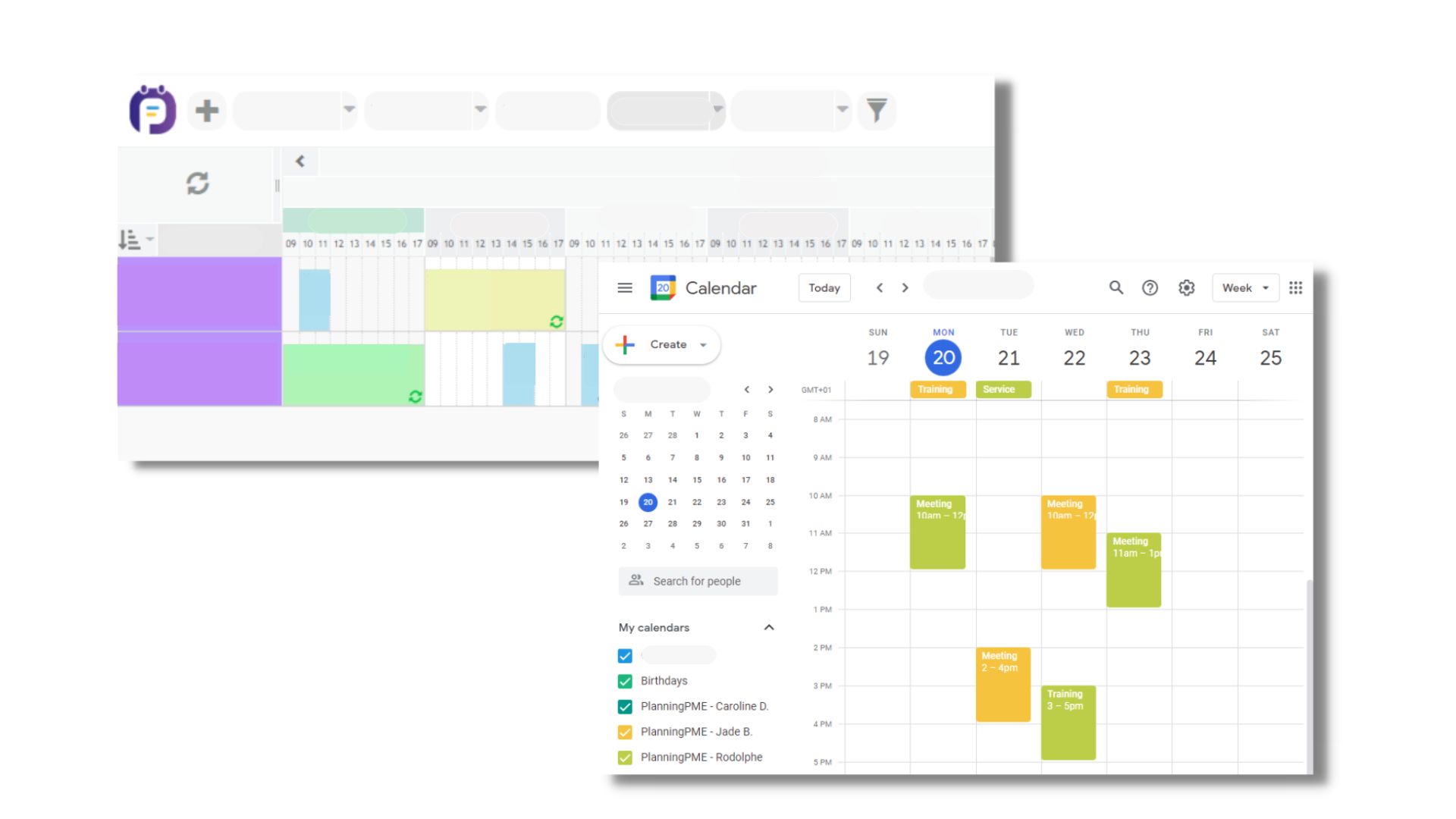Image resolution: width=1456 pixels, height=819 pixels.
Task: Click the Google Calendar settings gear icon
Action: pos(1187,289)
